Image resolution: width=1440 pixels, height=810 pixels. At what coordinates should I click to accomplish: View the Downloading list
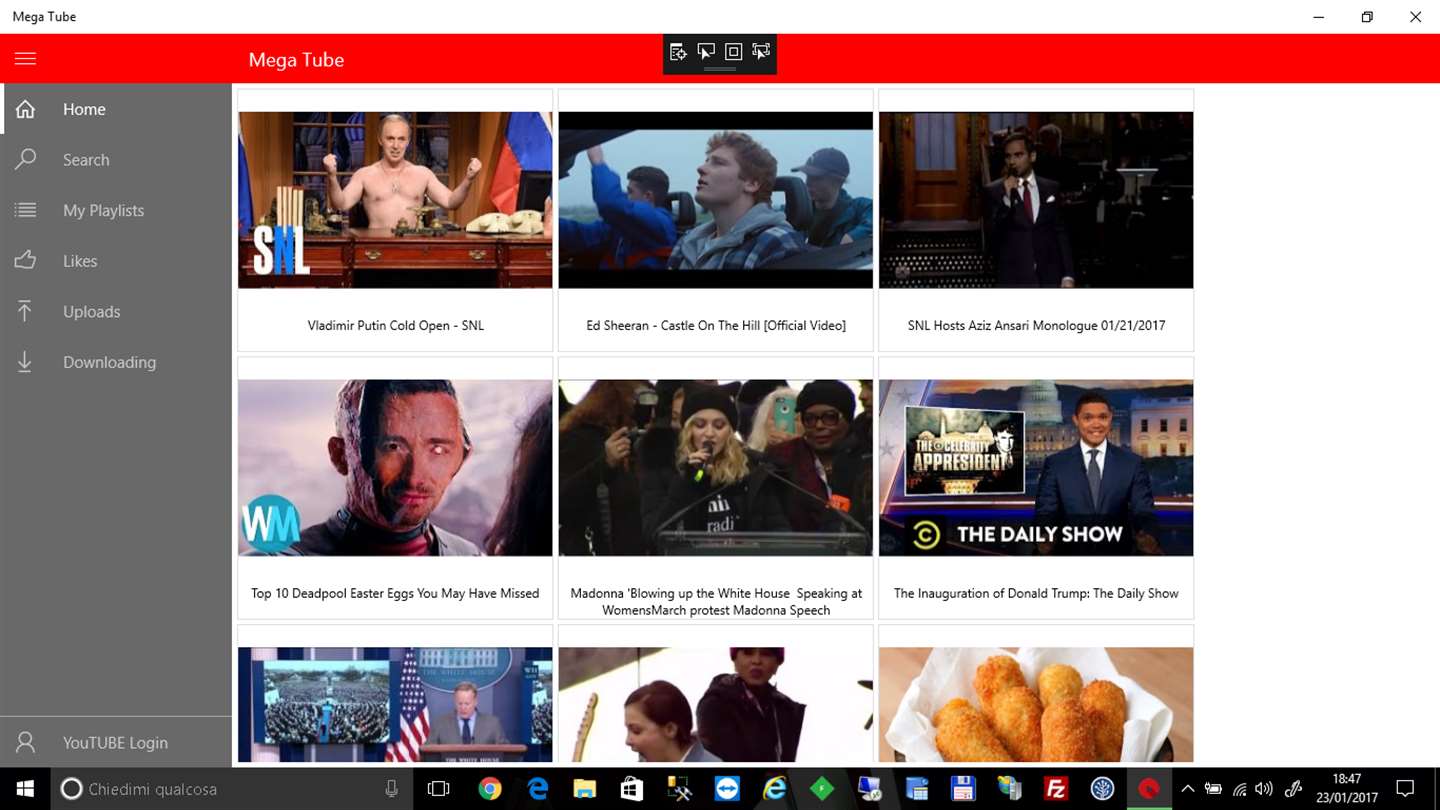116,362
